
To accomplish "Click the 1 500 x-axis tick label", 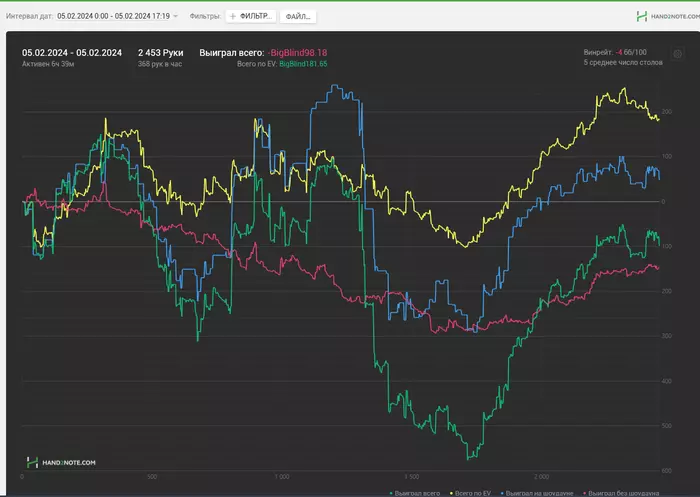I will 412,477.
